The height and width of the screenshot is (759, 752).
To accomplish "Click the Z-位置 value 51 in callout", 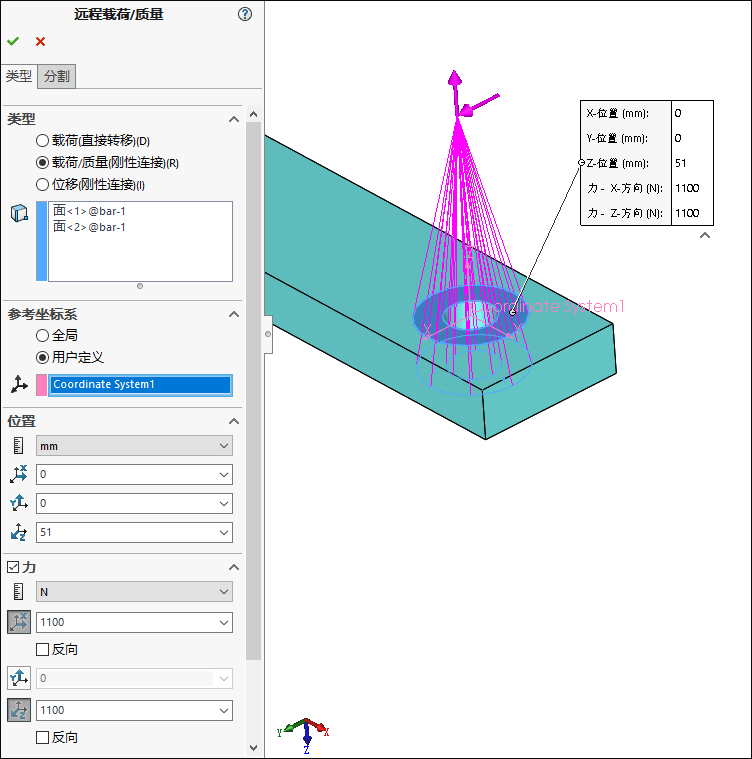I will (681, 163).
